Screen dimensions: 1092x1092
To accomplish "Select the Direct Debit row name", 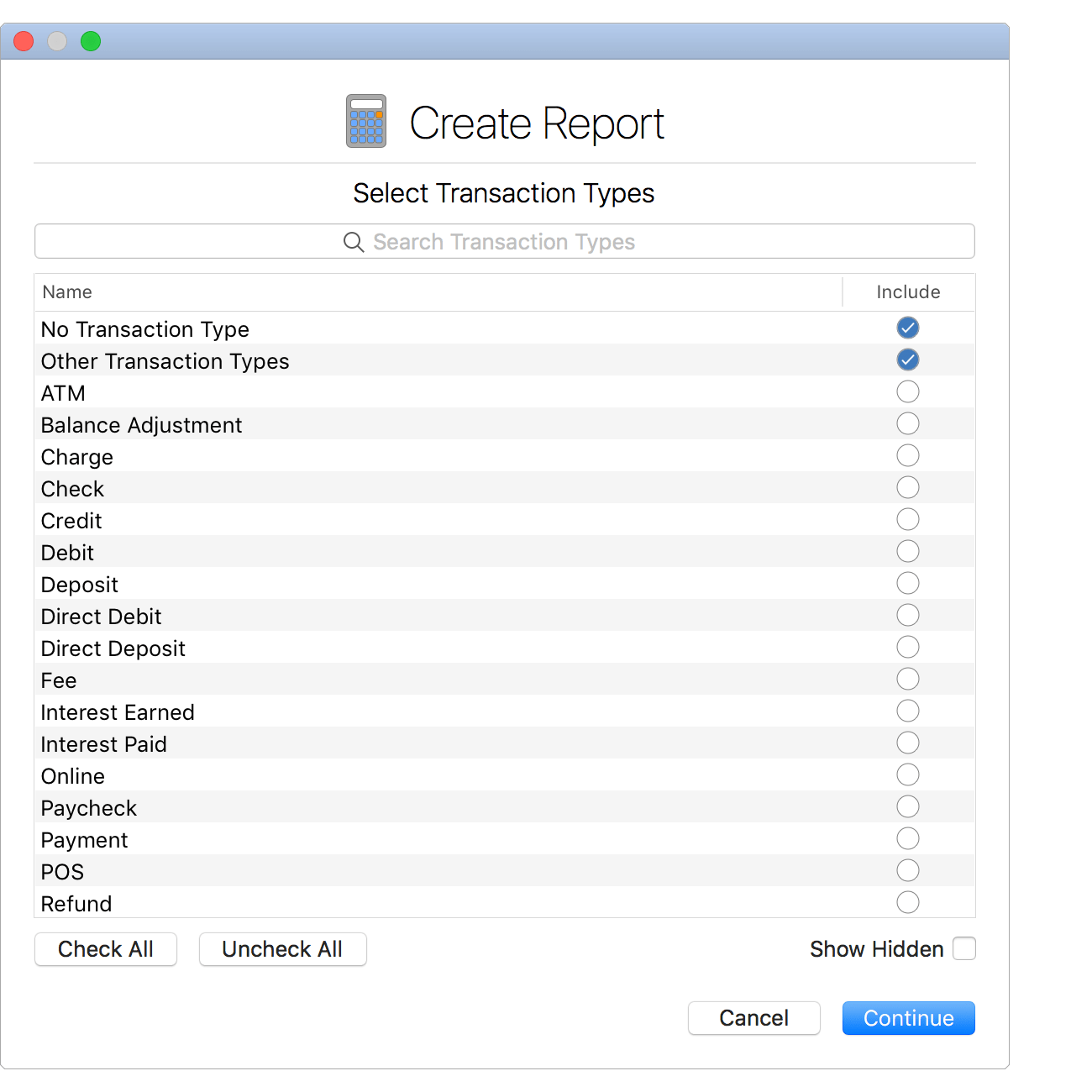I will (101, 617).
